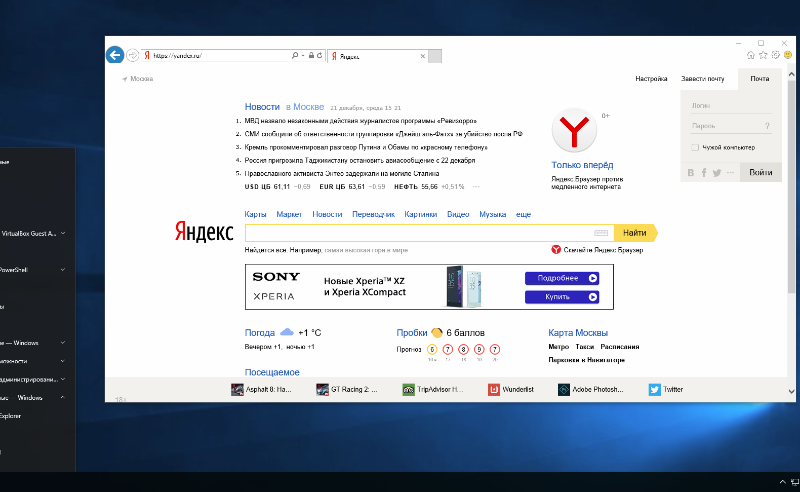The width and height of the screenshot is (800, 492).
Task: Click the yellow Найти search button
Action: point(635,233)
